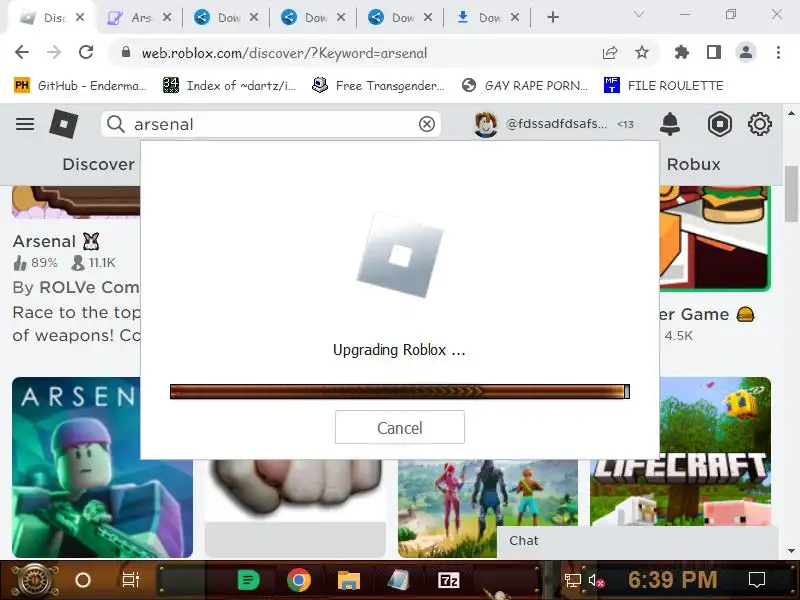This screenshot has height=600, width=800.
Task: Go back in Chrome
Action: [22, 52]
